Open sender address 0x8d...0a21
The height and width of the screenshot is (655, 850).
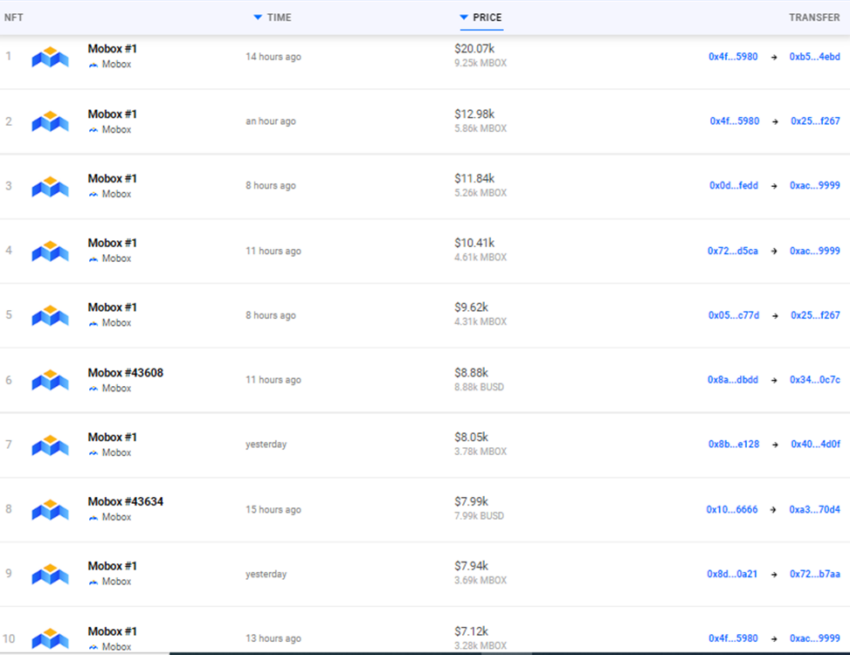[x=732, y=574]
